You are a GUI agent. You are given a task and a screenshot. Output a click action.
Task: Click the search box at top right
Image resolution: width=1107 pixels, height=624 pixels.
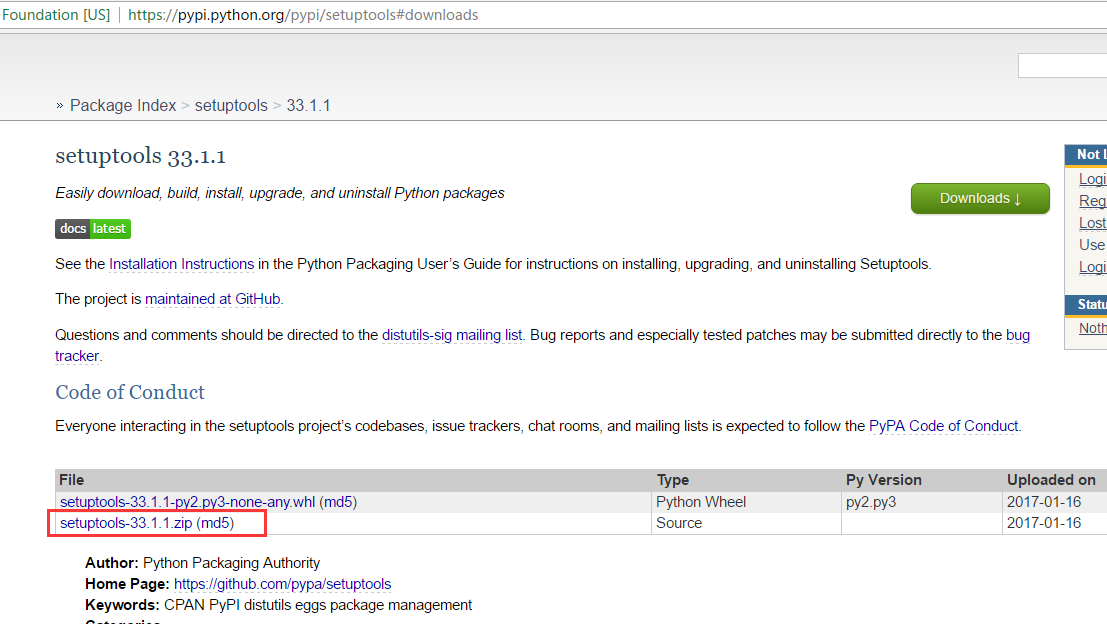pos(1063,65)
